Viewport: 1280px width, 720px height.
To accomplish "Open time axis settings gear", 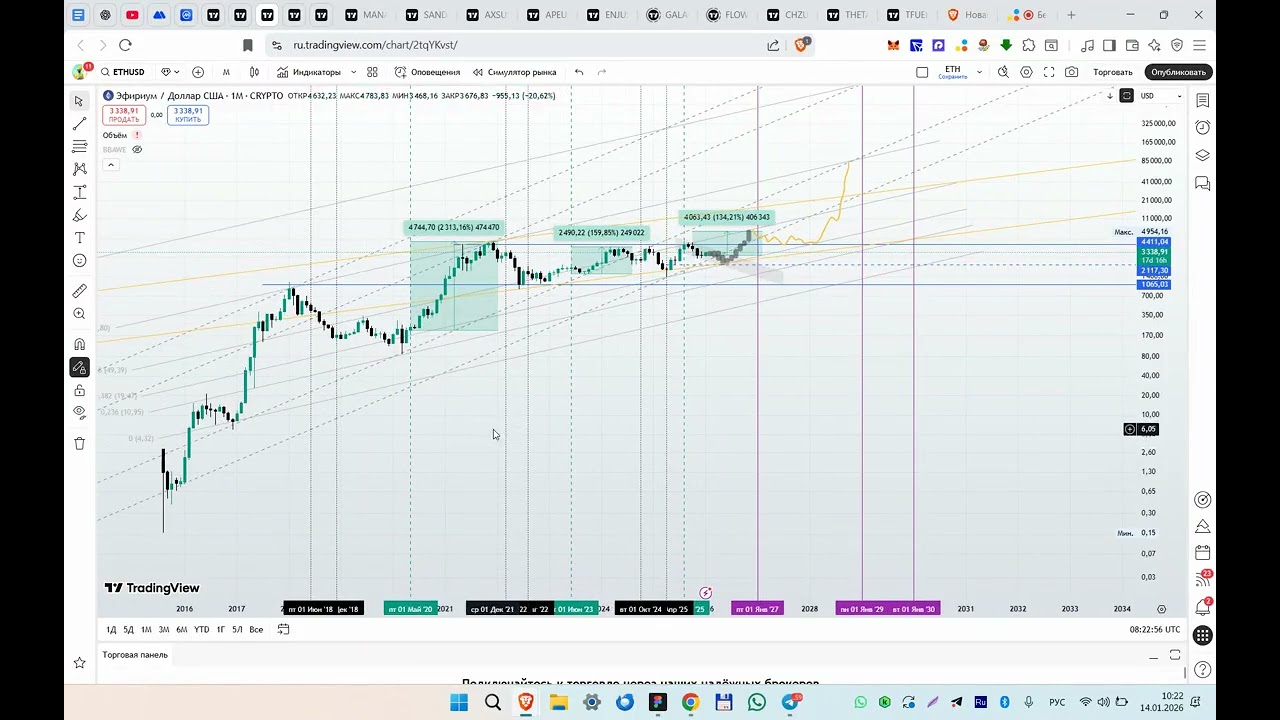I will click(x=1161, y=609).
